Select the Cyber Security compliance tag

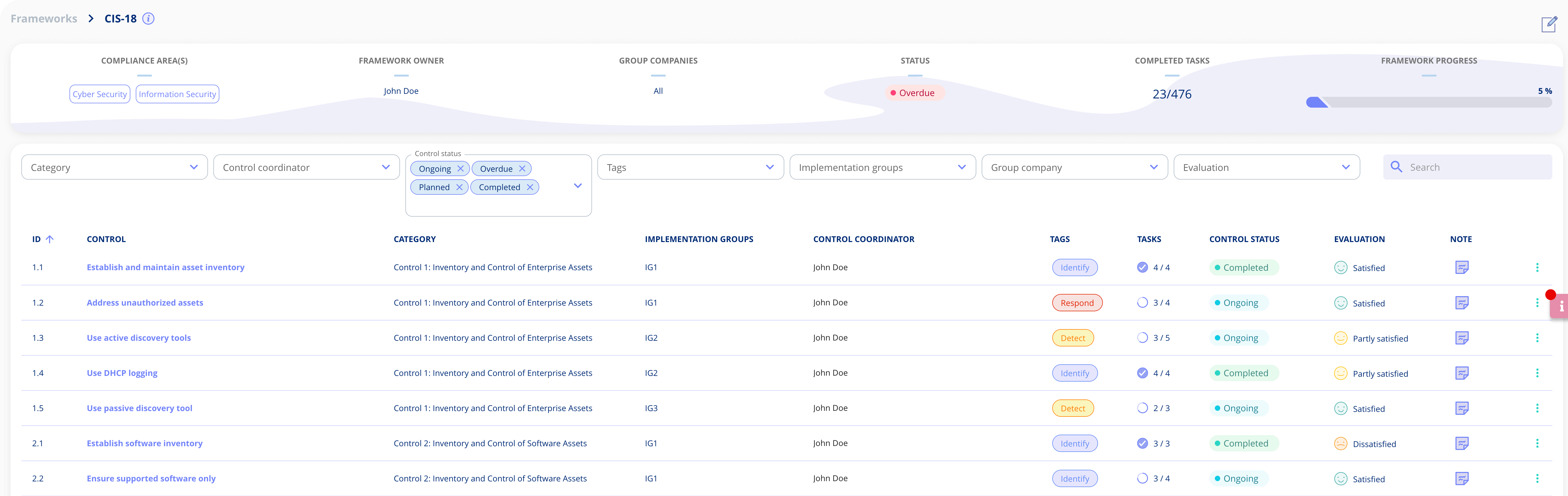pyautogui.click(x=100, y=94)
